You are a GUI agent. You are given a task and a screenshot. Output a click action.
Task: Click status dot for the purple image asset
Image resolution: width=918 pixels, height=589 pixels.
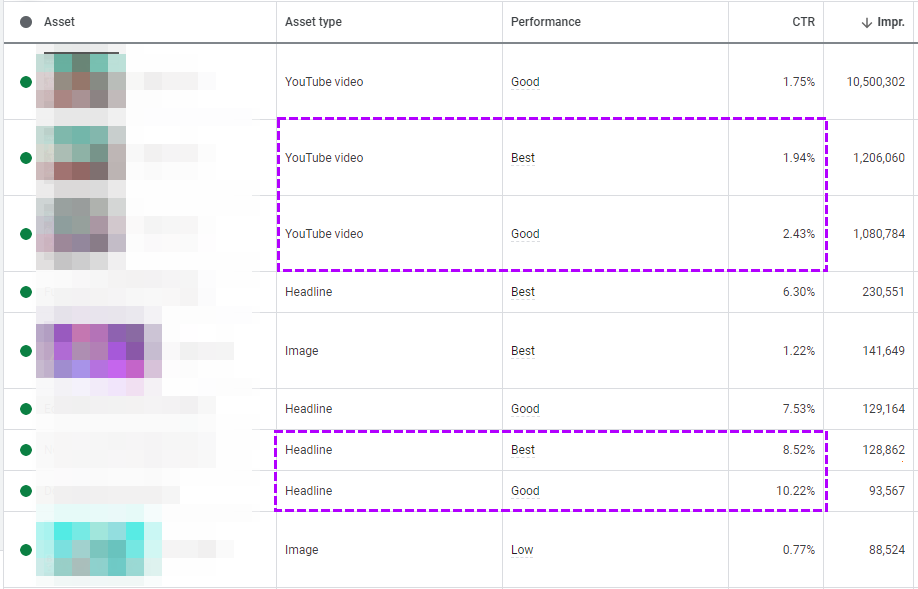(26, 351)
